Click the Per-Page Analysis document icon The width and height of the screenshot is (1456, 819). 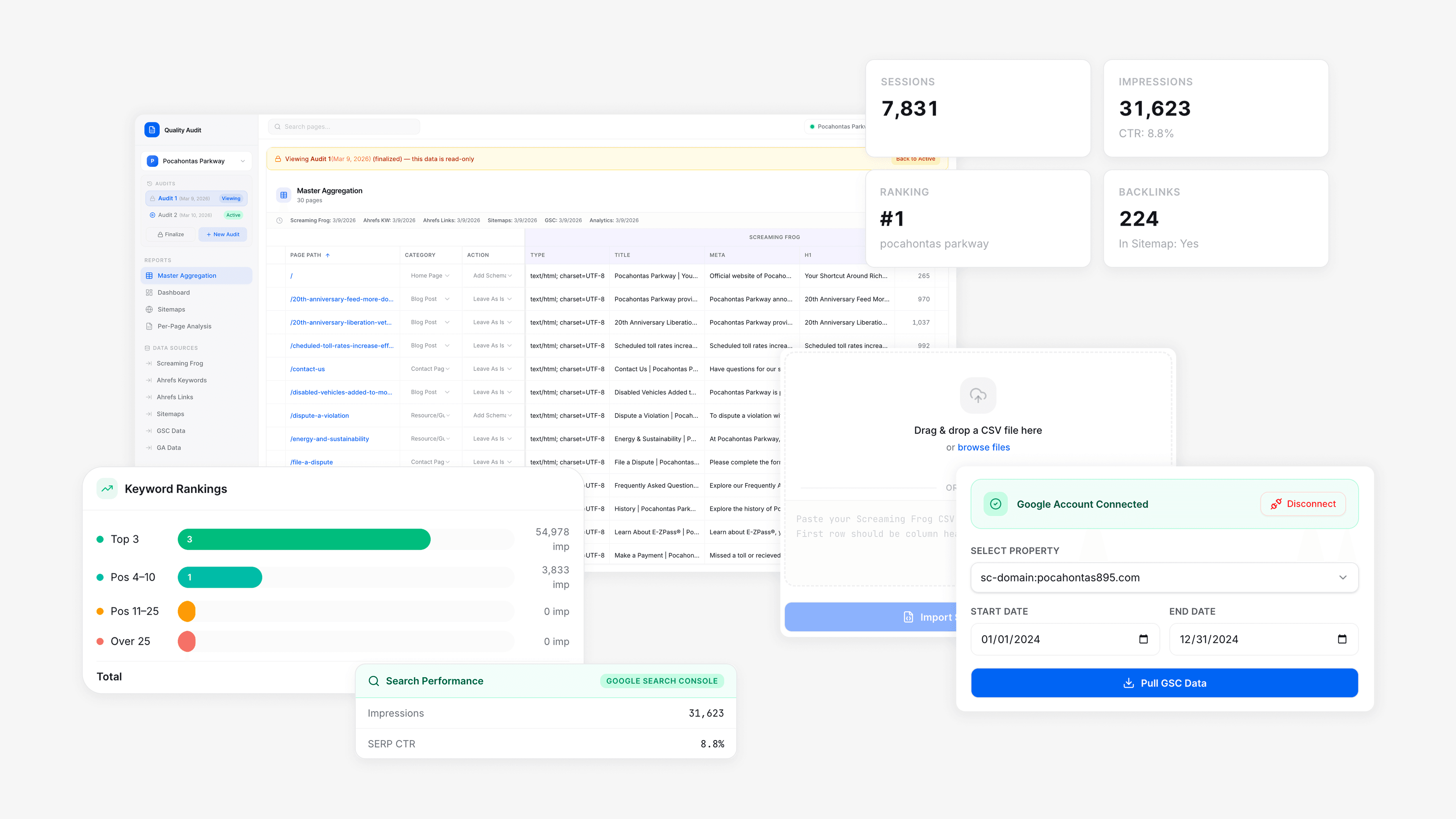tap(149, 326)
